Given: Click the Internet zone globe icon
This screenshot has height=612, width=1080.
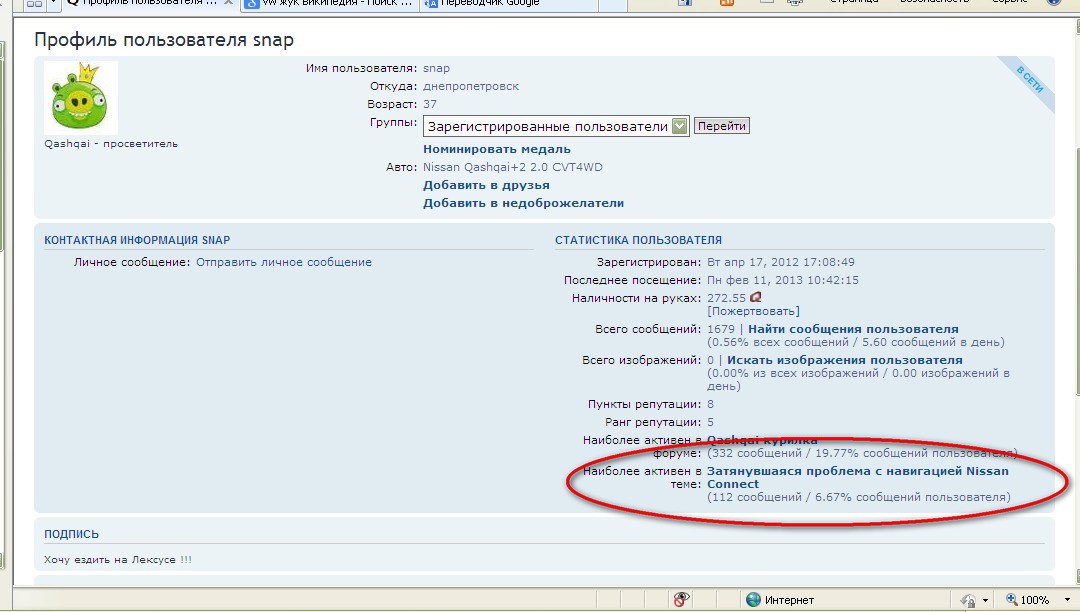Looking at the screenshot, I should tap(754, 600).
